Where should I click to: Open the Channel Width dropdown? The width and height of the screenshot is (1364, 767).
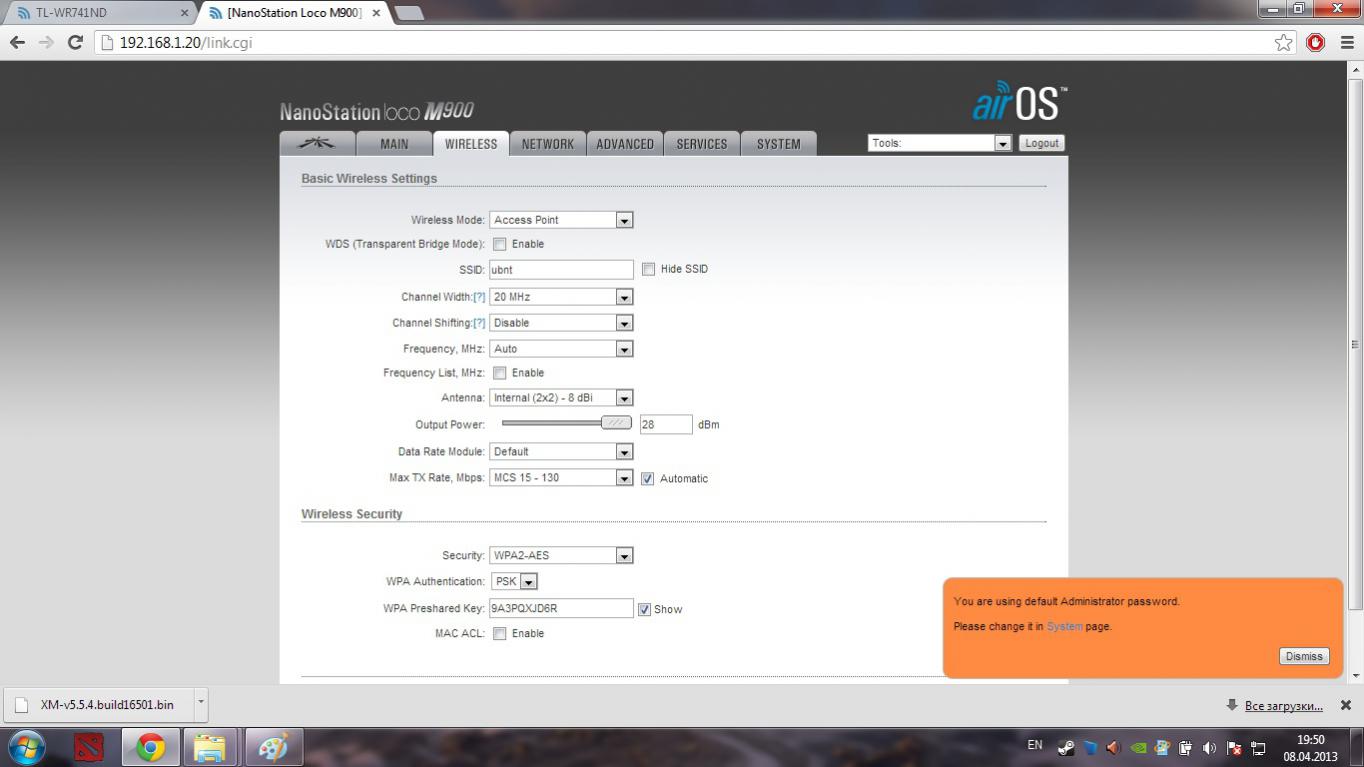561,297
